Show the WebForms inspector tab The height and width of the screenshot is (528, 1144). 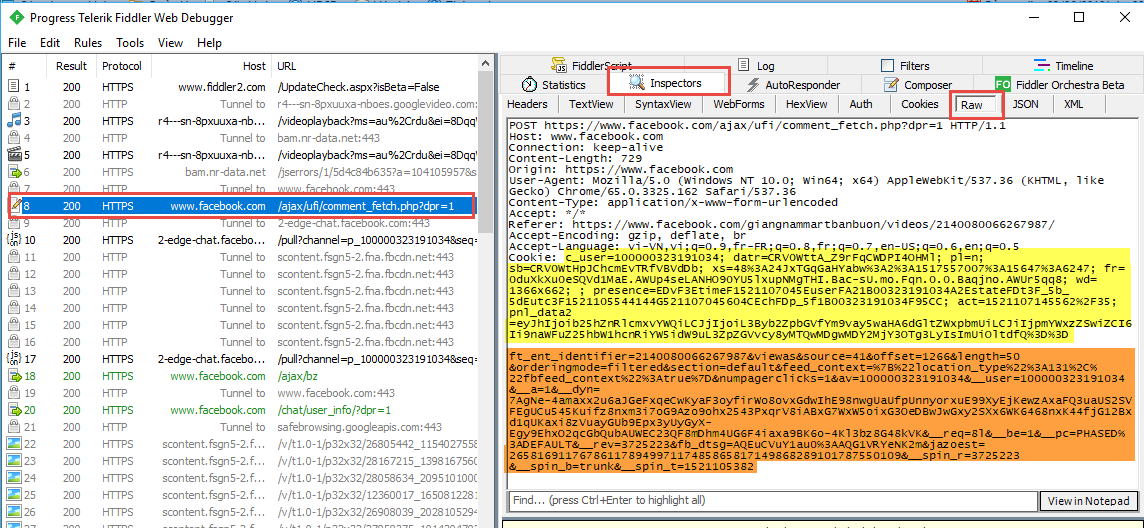[x=738, y=104]
